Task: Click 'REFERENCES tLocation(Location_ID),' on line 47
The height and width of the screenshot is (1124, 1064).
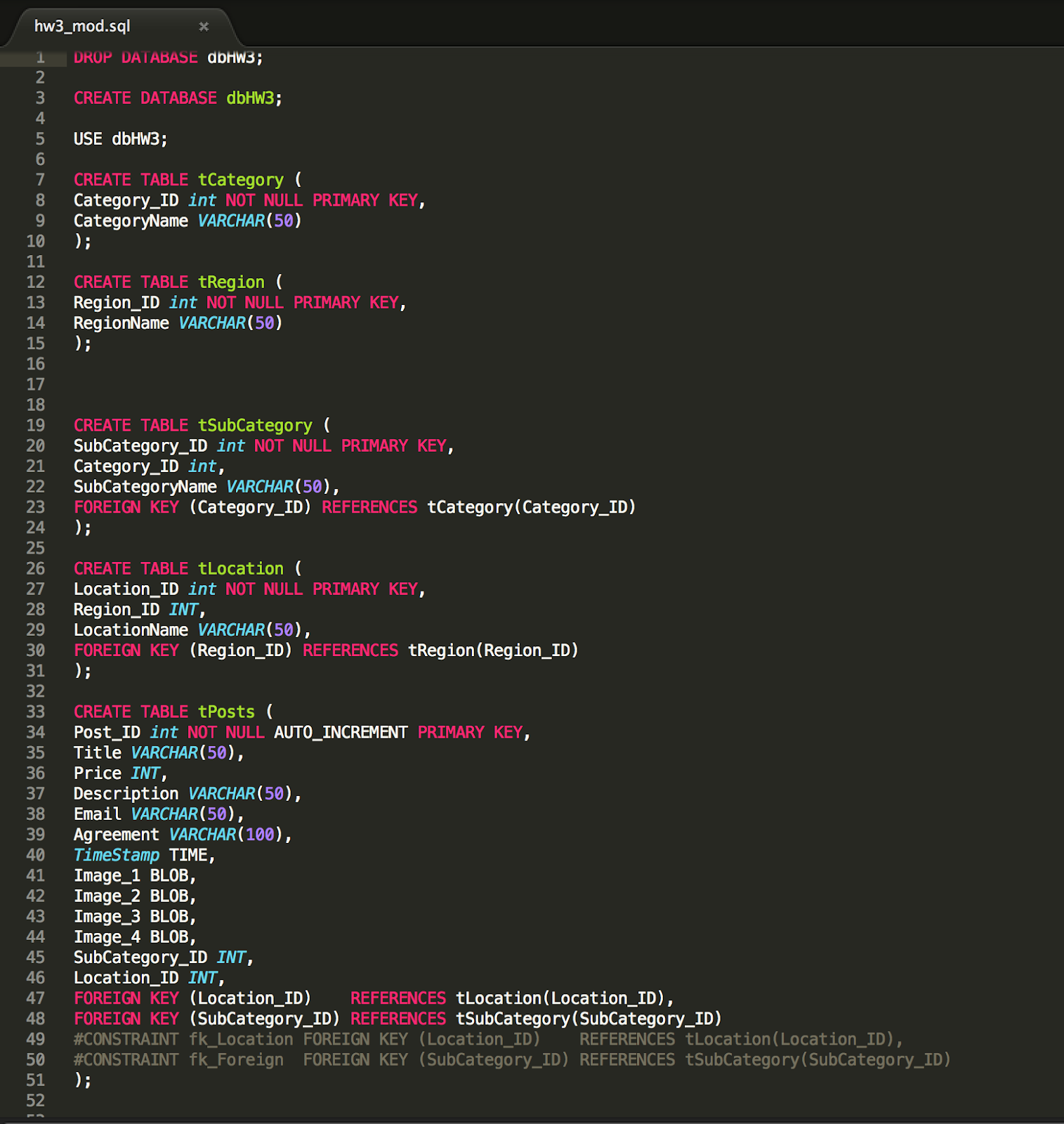Action: 512,998
